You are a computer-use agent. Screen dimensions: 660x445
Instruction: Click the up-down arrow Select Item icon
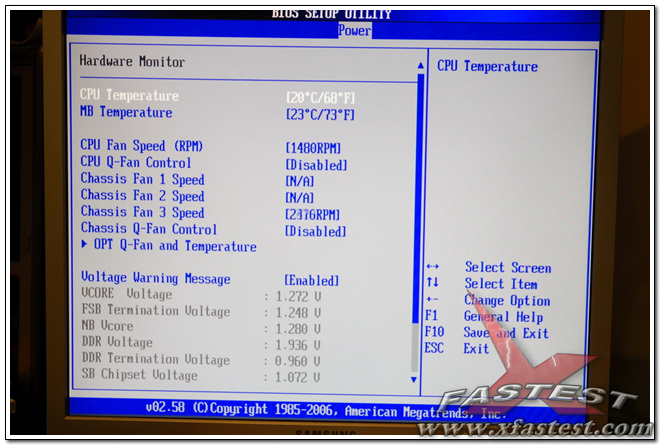pos(432,284)
